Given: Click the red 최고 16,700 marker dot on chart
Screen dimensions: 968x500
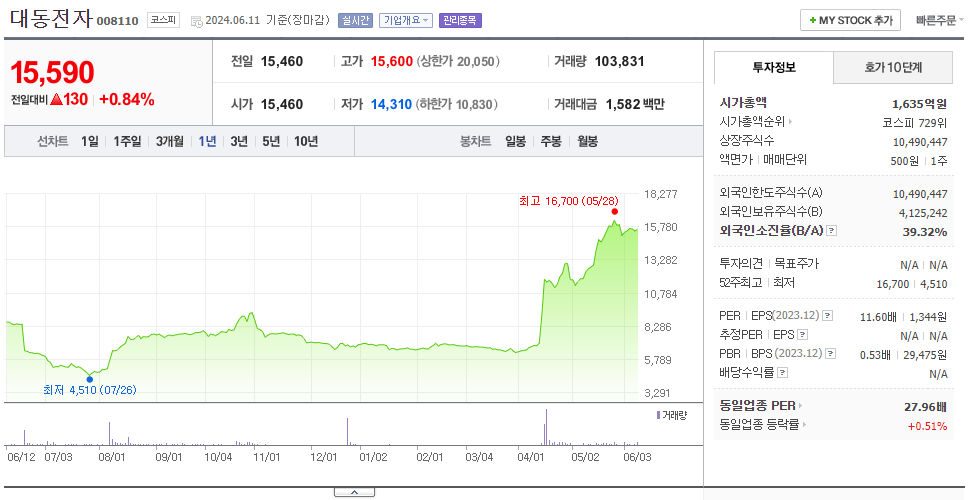Looking at the screenshot, I should (x=614, y=212).
